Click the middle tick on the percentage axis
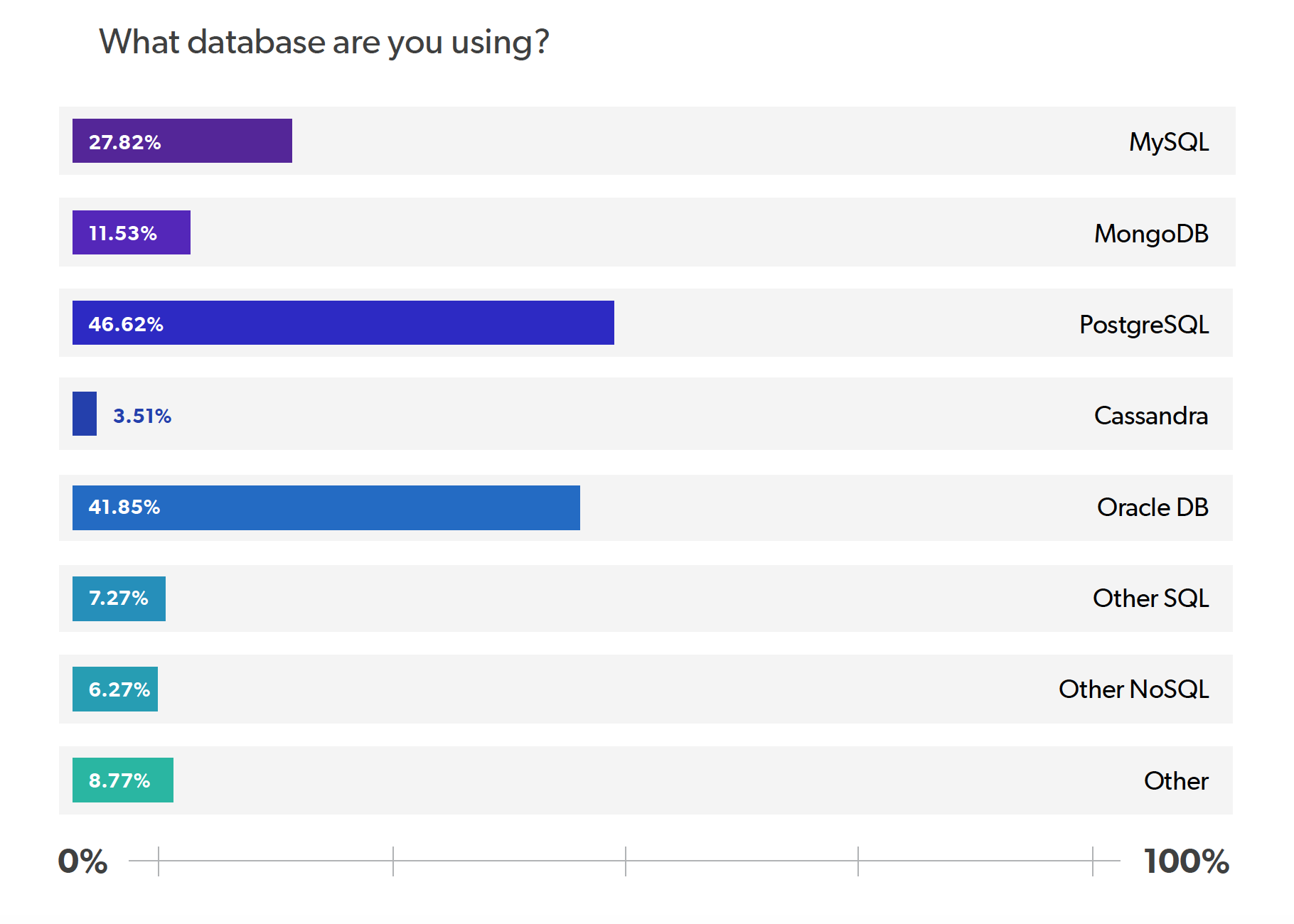This screenshot has height=924, width=1294. [626, 861]
